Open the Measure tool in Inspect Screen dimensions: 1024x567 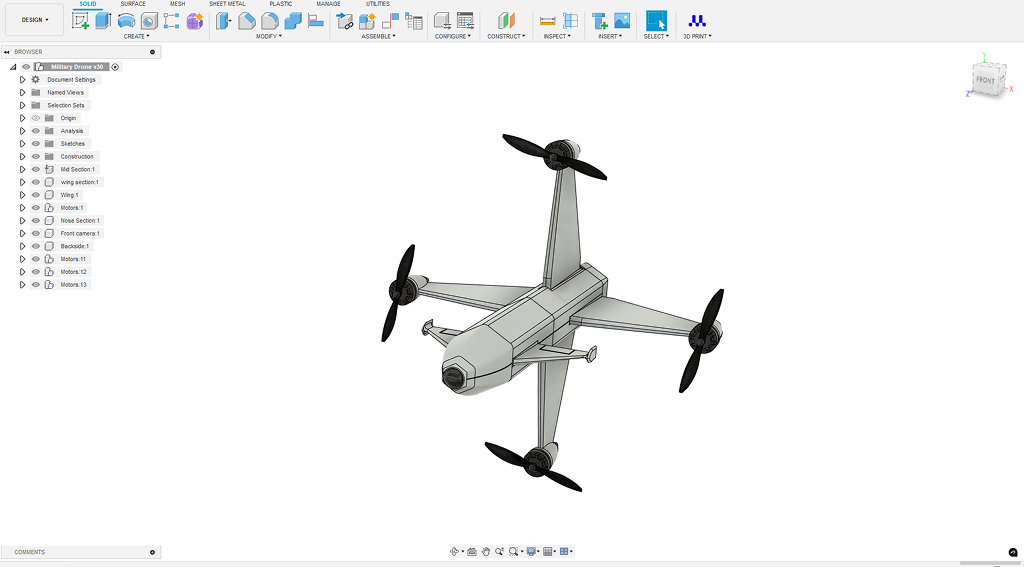point(547,21)
